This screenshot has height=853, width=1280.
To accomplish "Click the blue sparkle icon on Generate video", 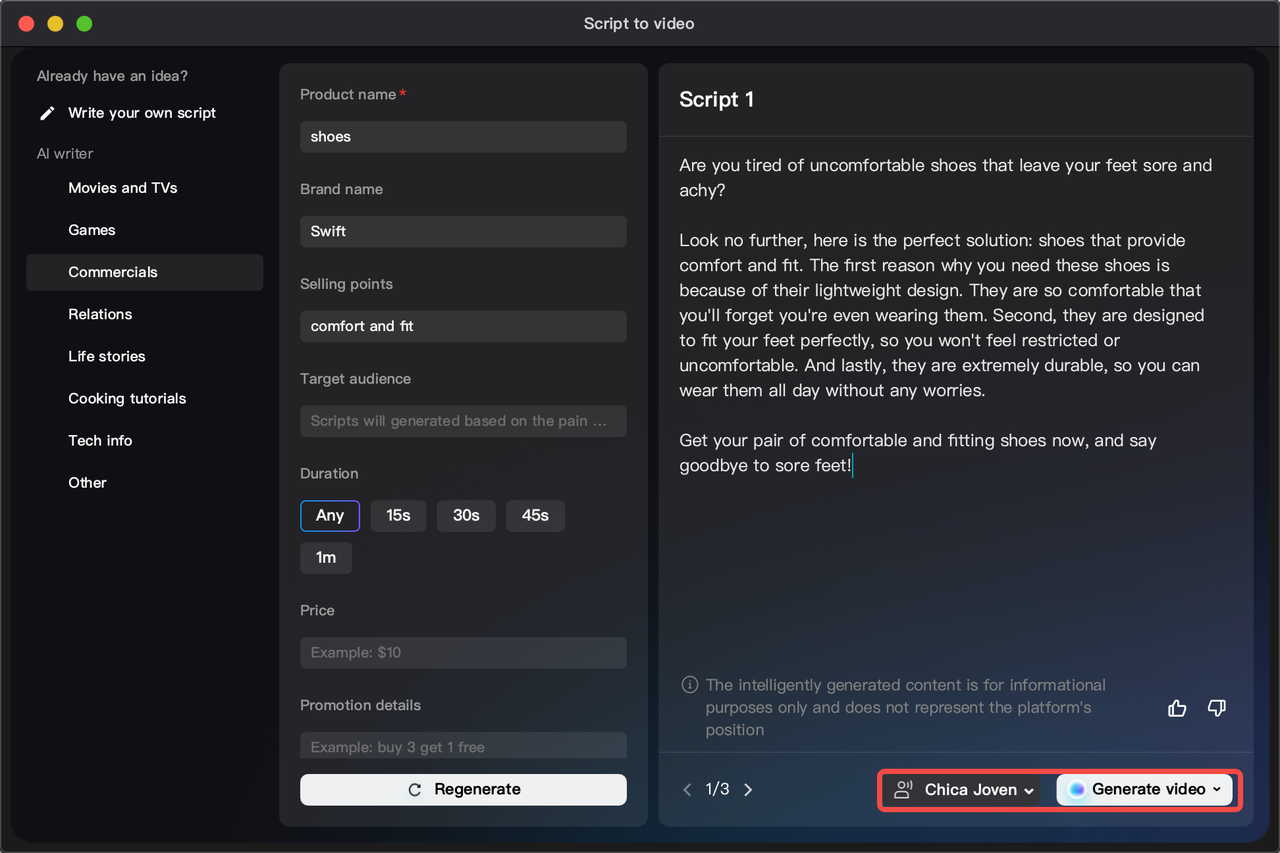I will pos(1076,789).
